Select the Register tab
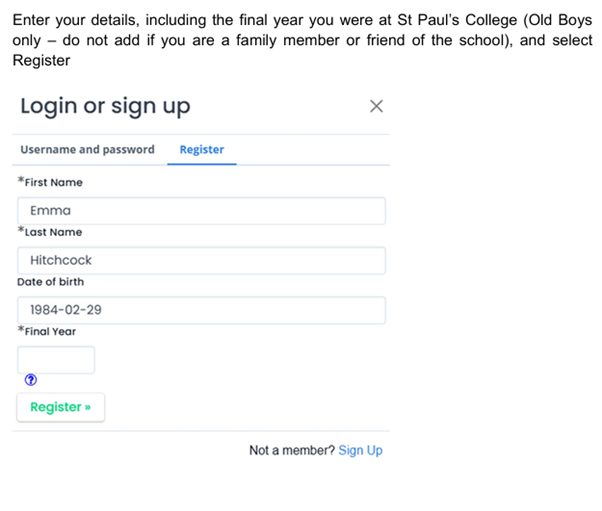 202,150
